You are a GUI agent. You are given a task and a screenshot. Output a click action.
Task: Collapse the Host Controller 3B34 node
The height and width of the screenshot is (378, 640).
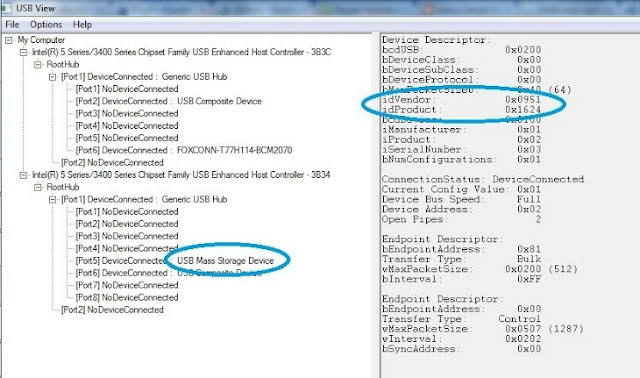point(23,175)
